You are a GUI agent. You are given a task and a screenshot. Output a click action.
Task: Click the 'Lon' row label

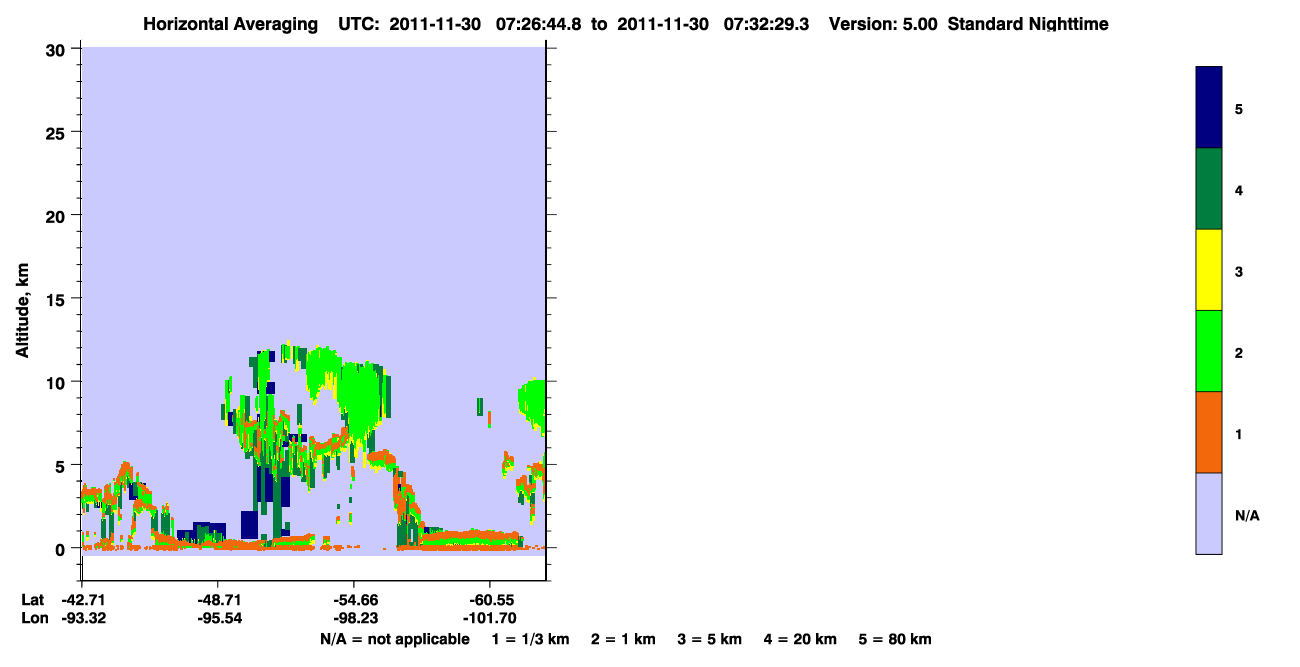(33, 619)
